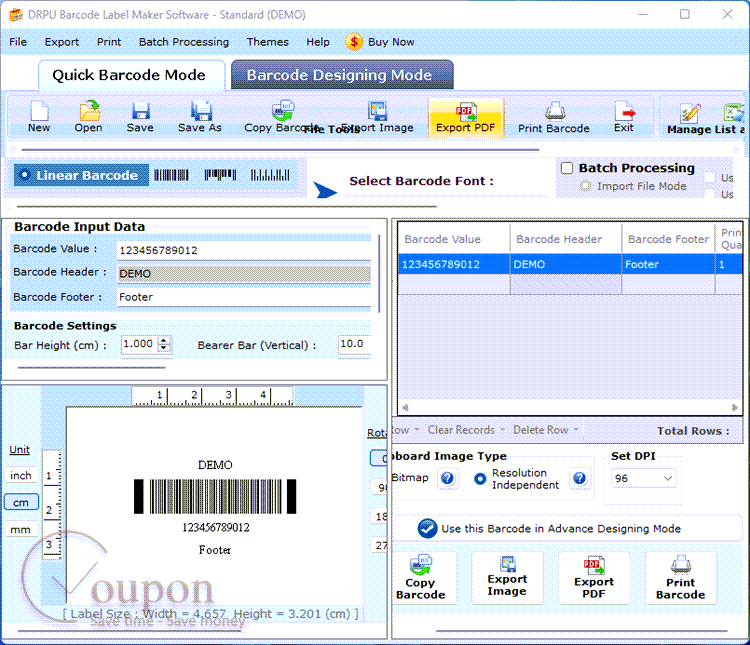750x645 pixels.
Task: Switch measurement unit to mm
Action: 21,530
